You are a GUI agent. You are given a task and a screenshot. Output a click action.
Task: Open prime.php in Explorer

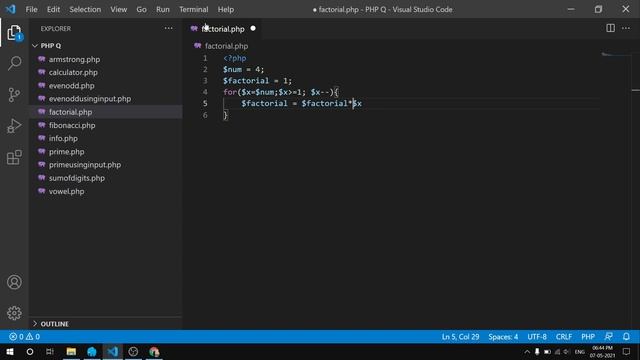coord(67,151)
